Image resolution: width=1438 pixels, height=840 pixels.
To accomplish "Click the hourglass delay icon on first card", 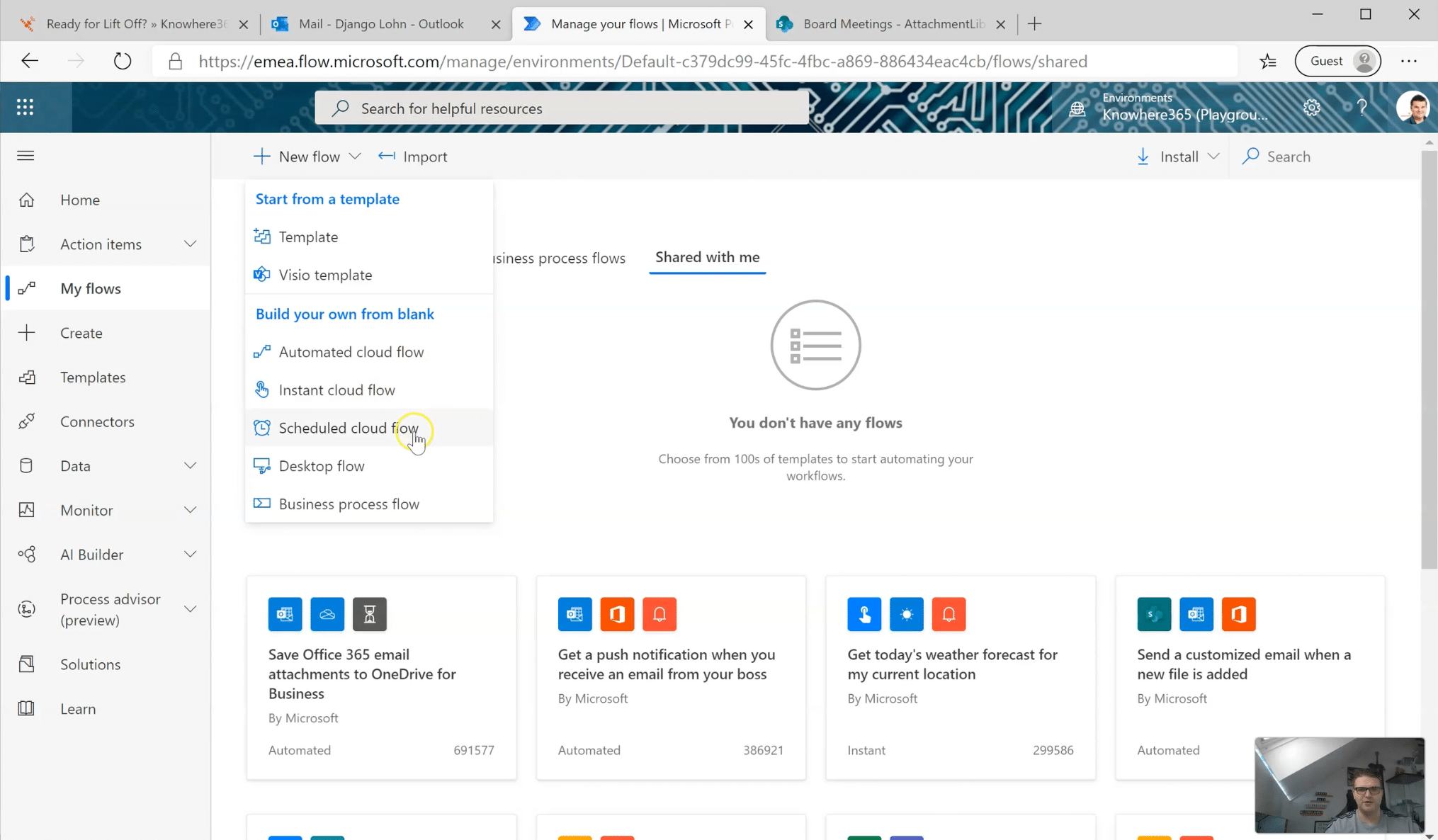I will pos(370,614).
